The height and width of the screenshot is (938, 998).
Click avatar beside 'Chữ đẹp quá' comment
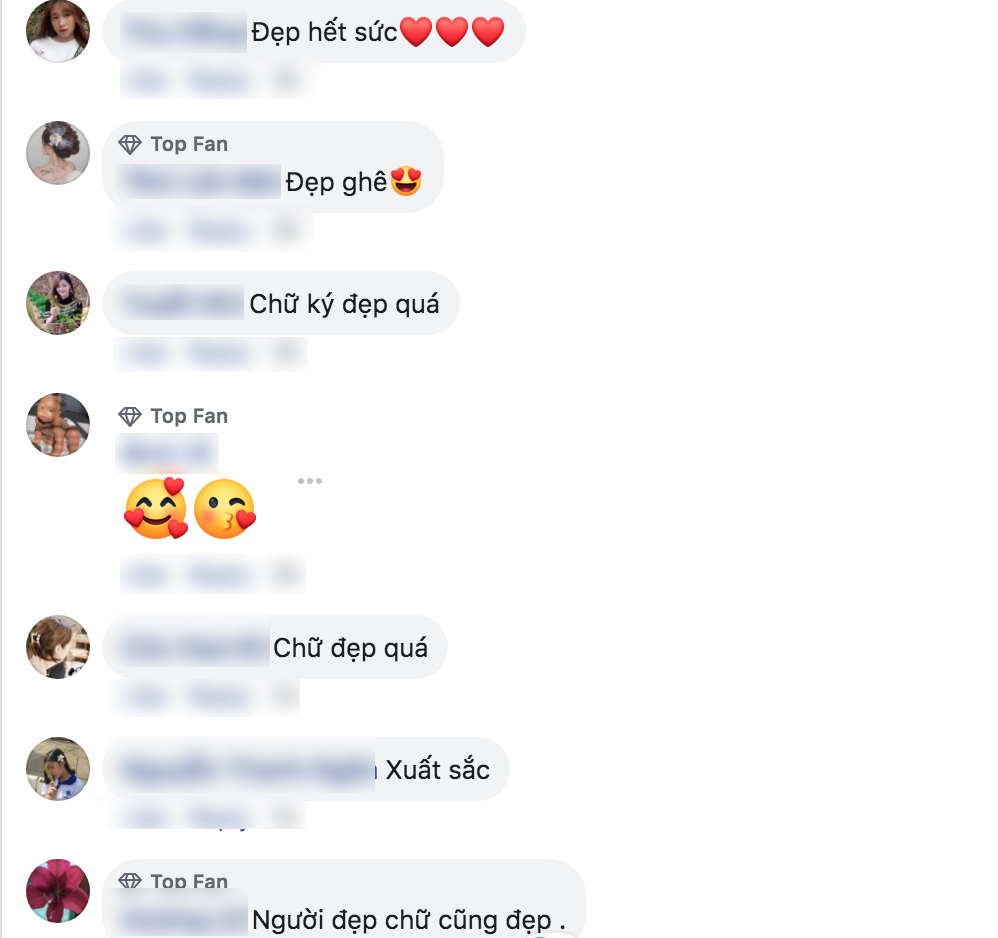click(58, 647)
